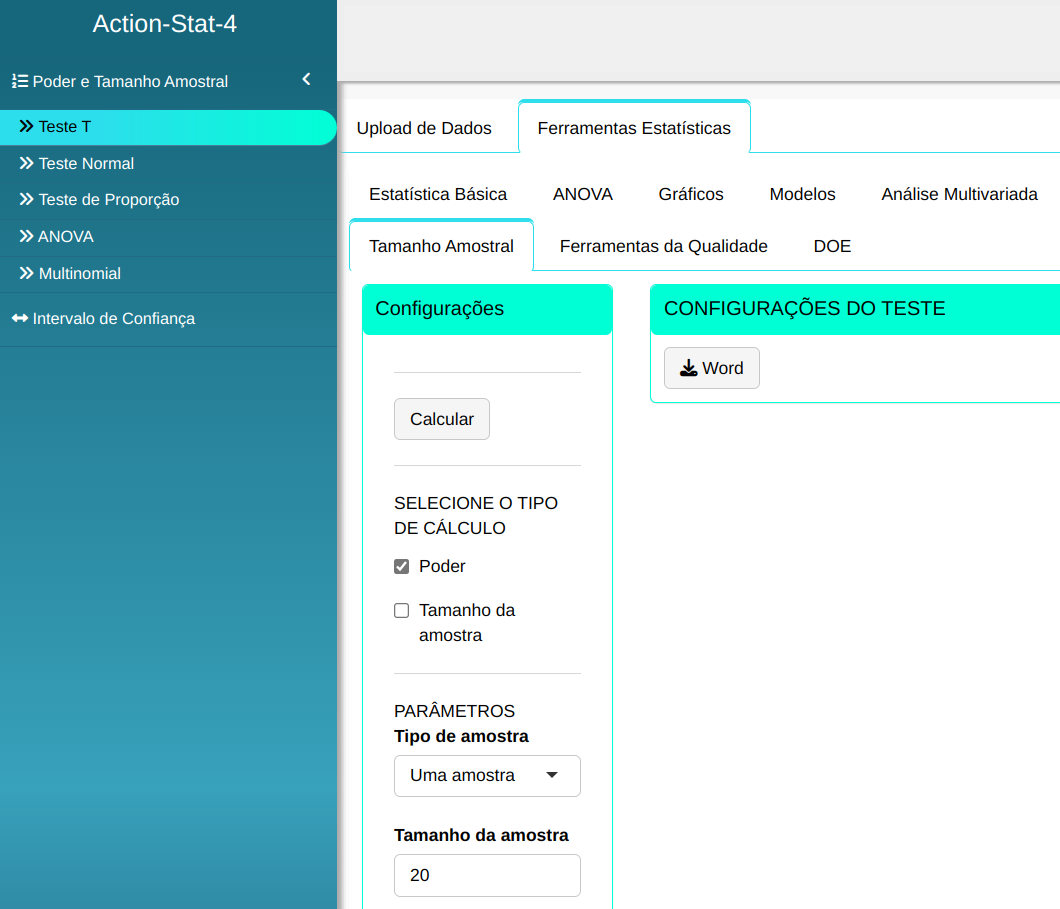Go to the DOE tab

pos(832,246)
